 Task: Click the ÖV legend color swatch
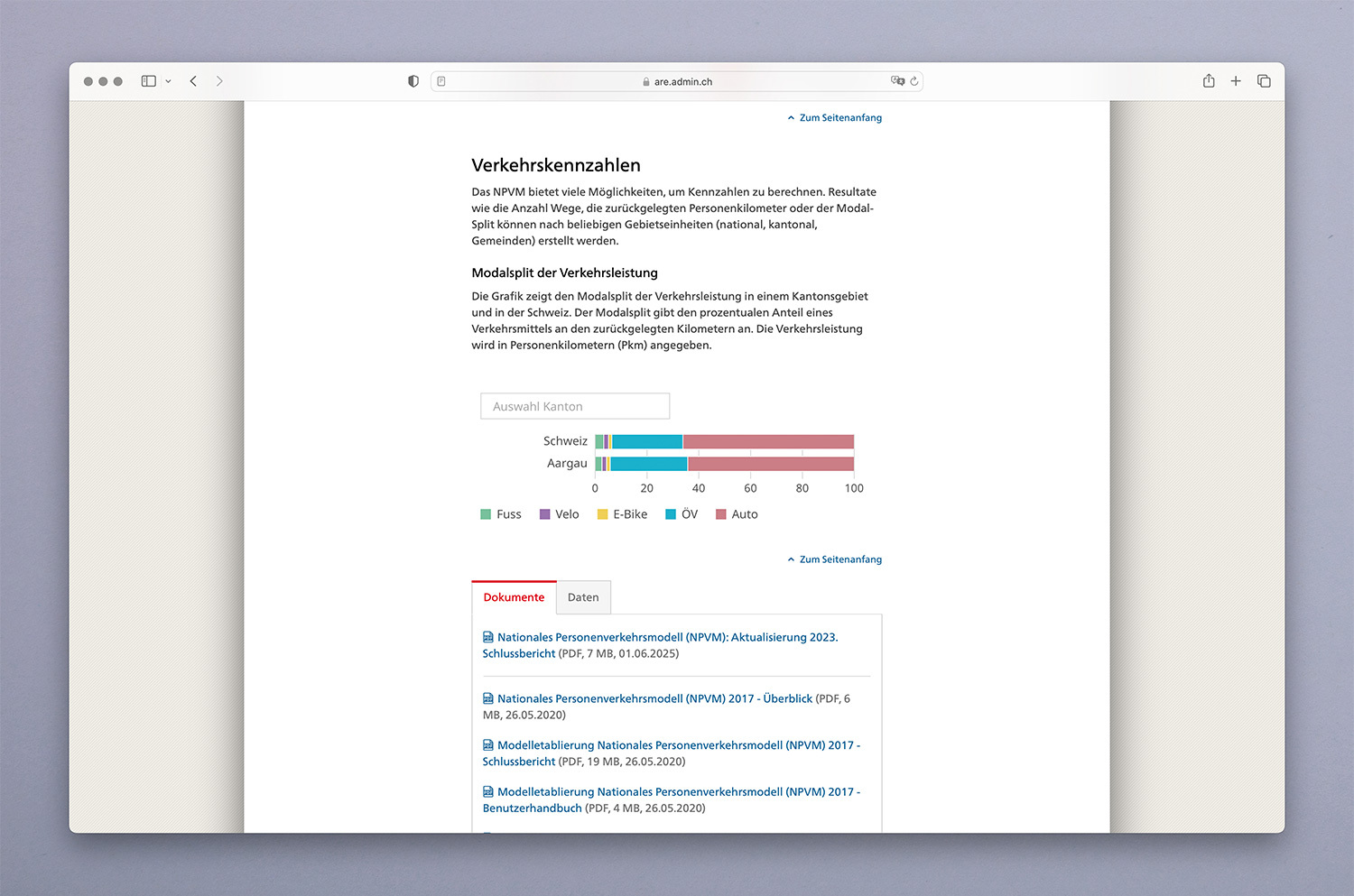[671, 514]
